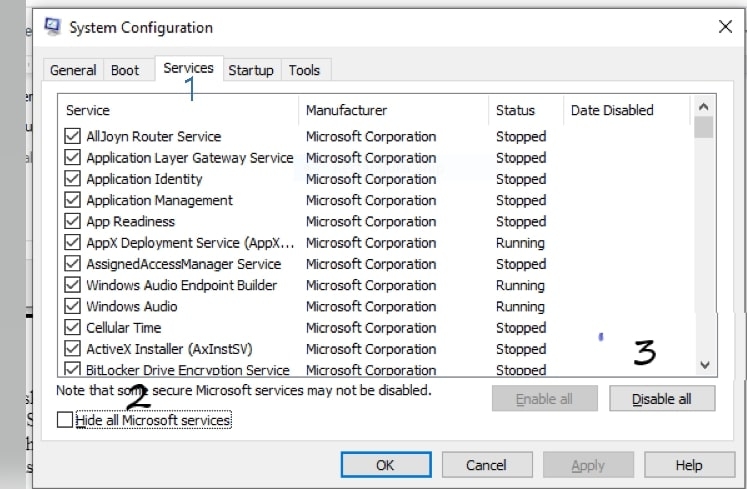Toggle the Application Identity checkbox
The width and height of the screenshot is (747, 489).
[72, 179]
